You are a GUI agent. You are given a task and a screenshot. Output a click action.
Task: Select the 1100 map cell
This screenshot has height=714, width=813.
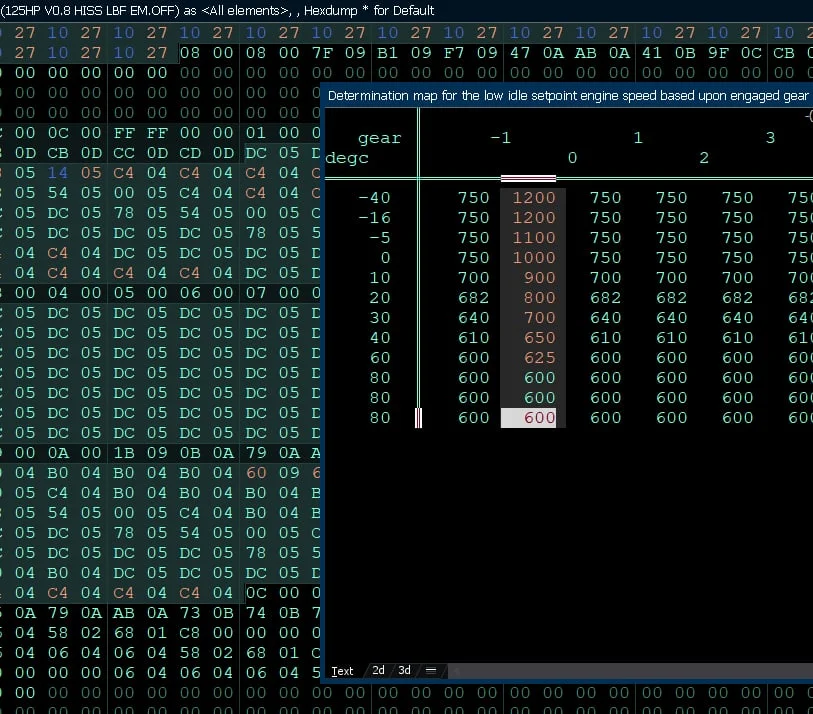[534, 238]
